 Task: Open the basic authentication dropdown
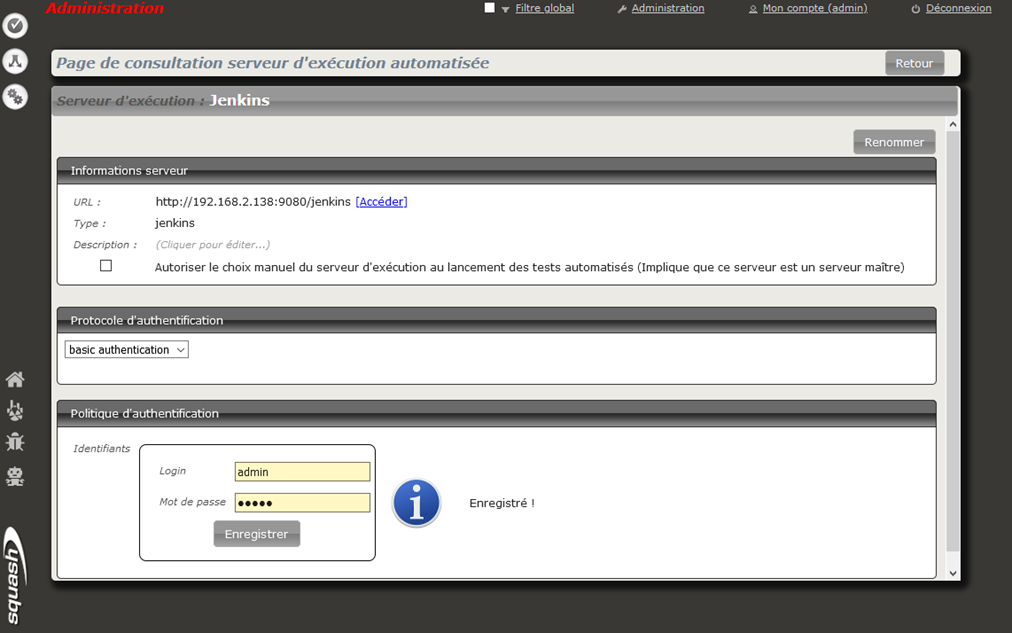point(126,349)
